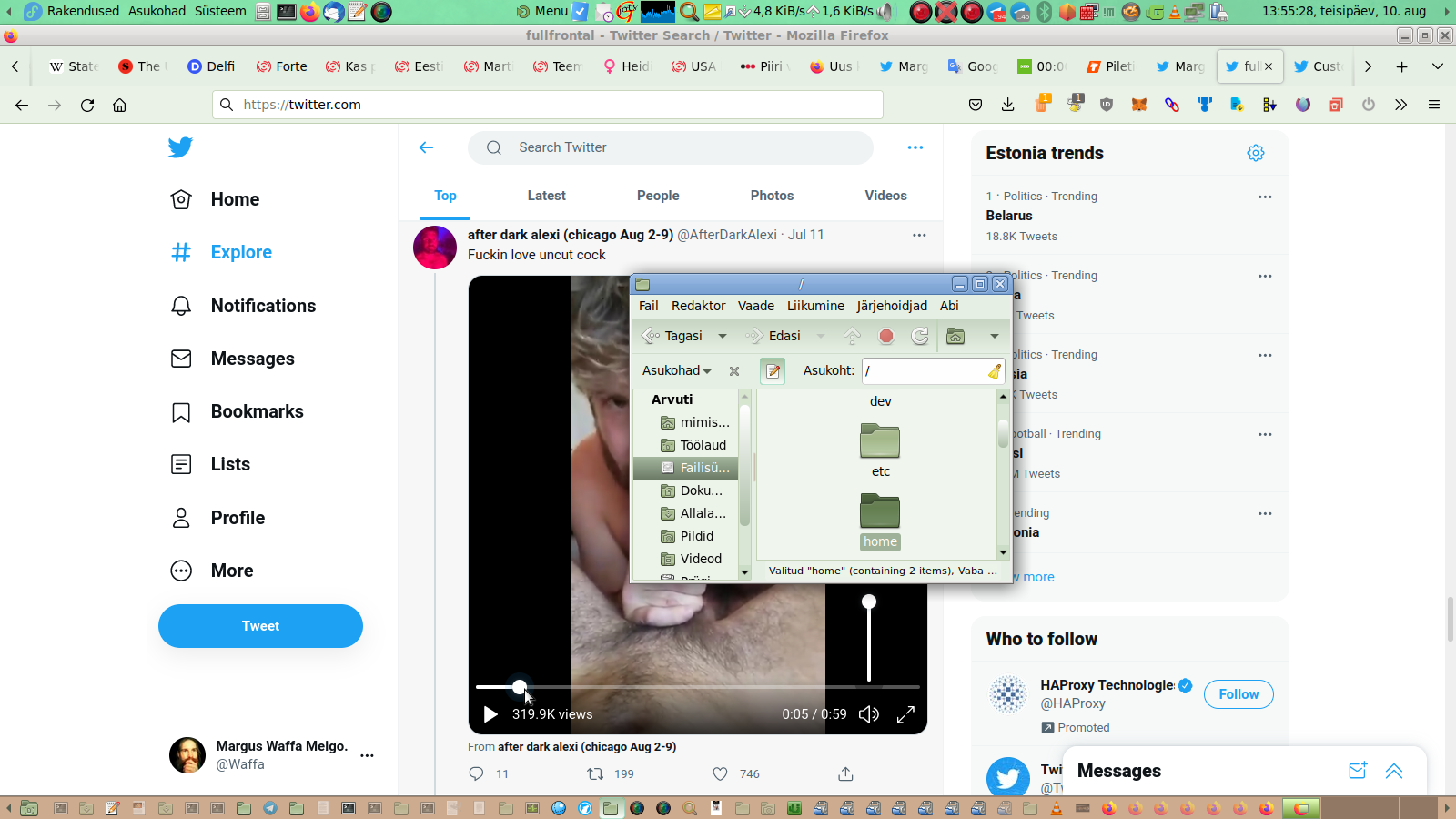Screen dimensions: 1456x819
Task: Follow HAProxy Technologies
Action: point(1239,694)
